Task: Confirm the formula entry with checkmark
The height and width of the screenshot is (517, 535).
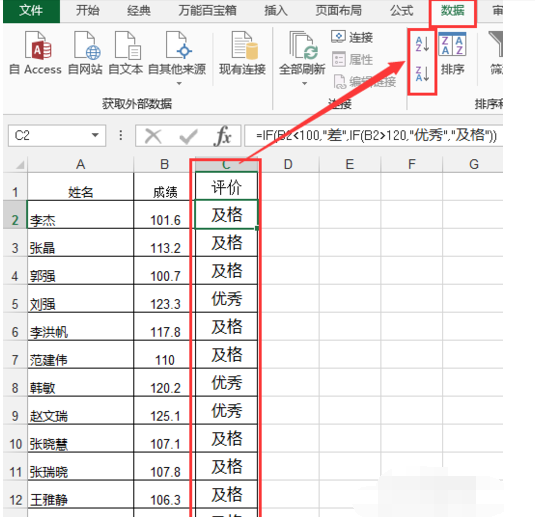Action: pos(188,137)
